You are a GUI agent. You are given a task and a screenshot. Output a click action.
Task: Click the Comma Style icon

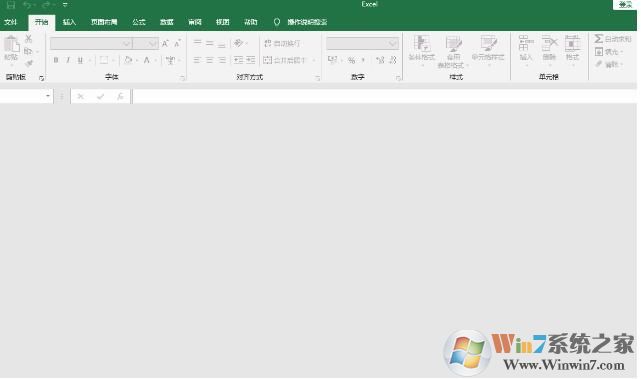(363, 61)
